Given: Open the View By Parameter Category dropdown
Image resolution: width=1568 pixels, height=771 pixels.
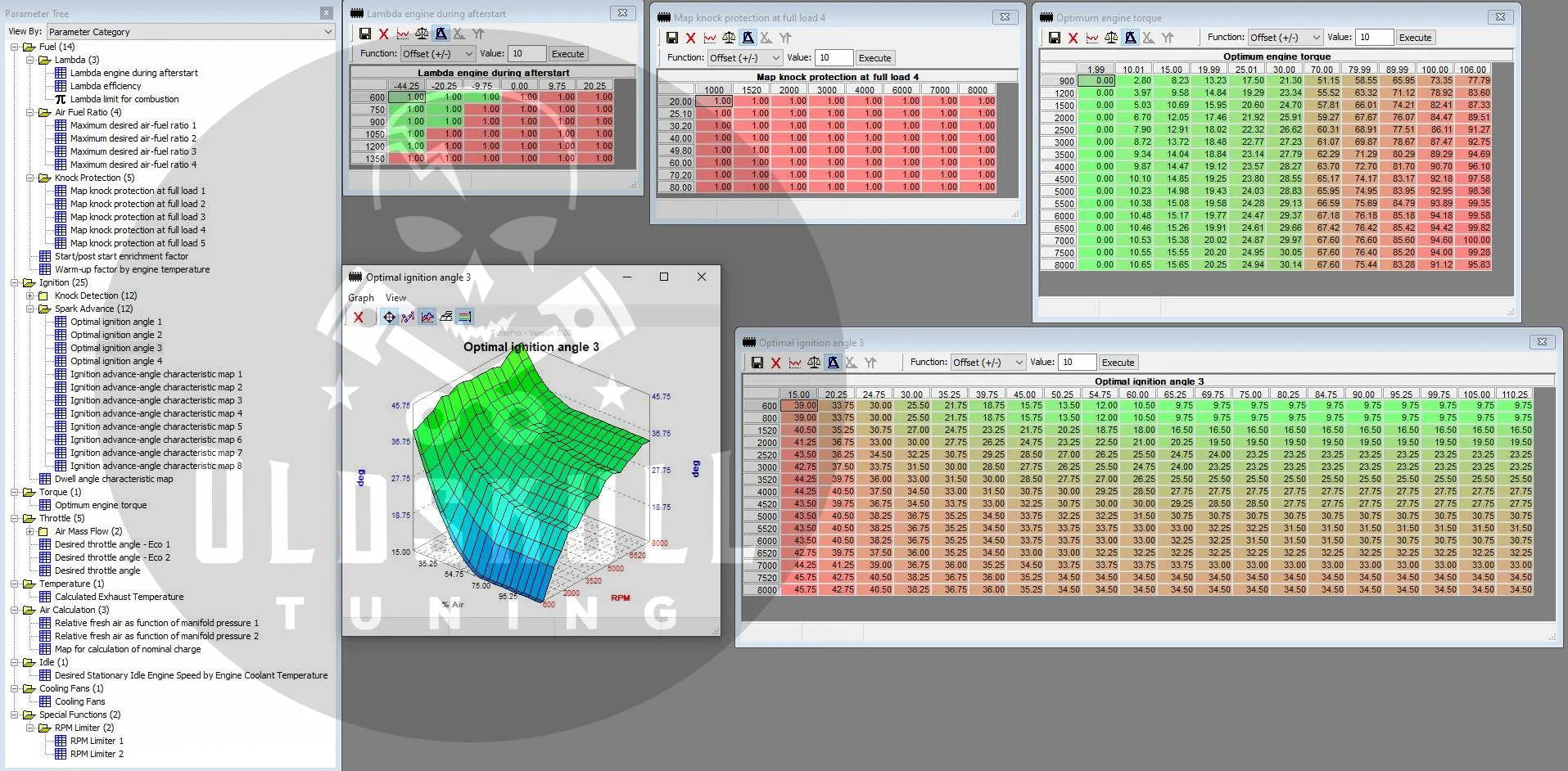Looking at the screenshot, I should [190, 31].
